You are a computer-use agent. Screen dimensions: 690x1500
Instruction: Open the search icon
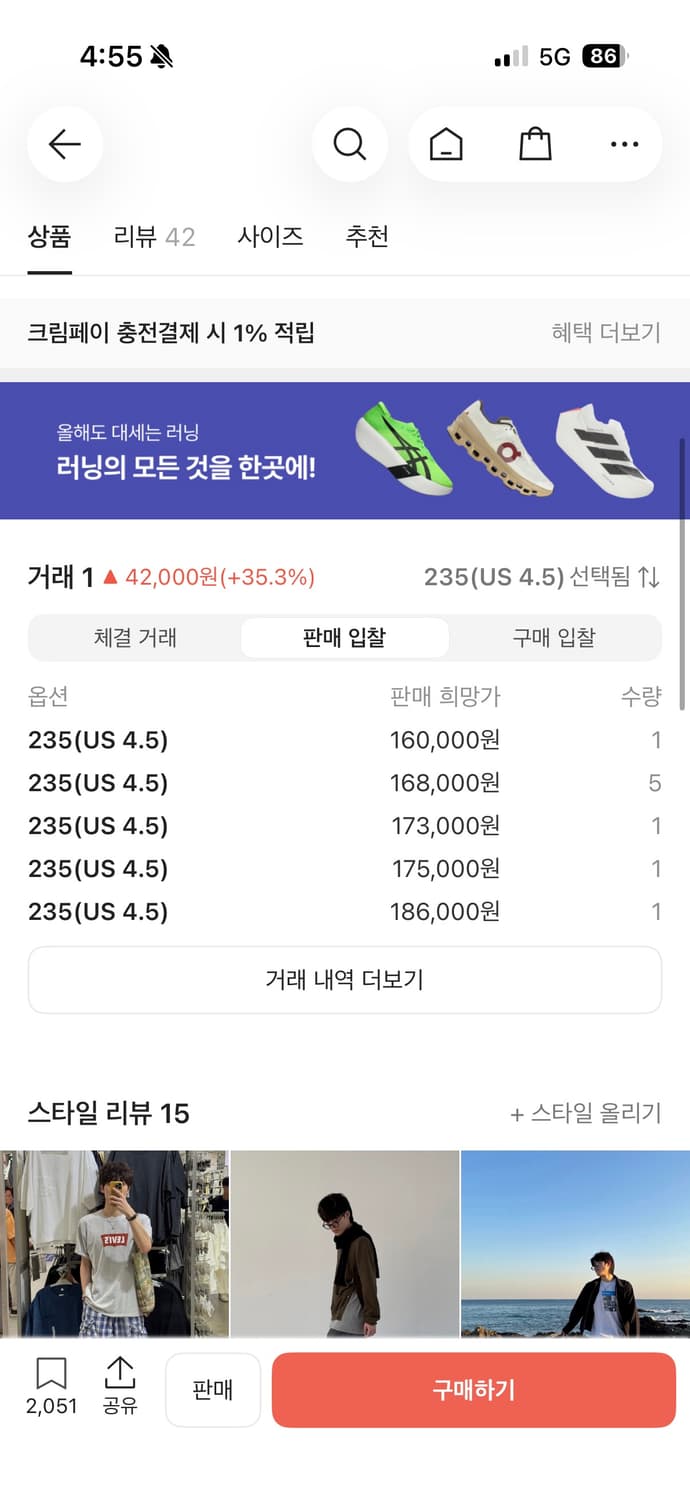click(x=349, y=144)
